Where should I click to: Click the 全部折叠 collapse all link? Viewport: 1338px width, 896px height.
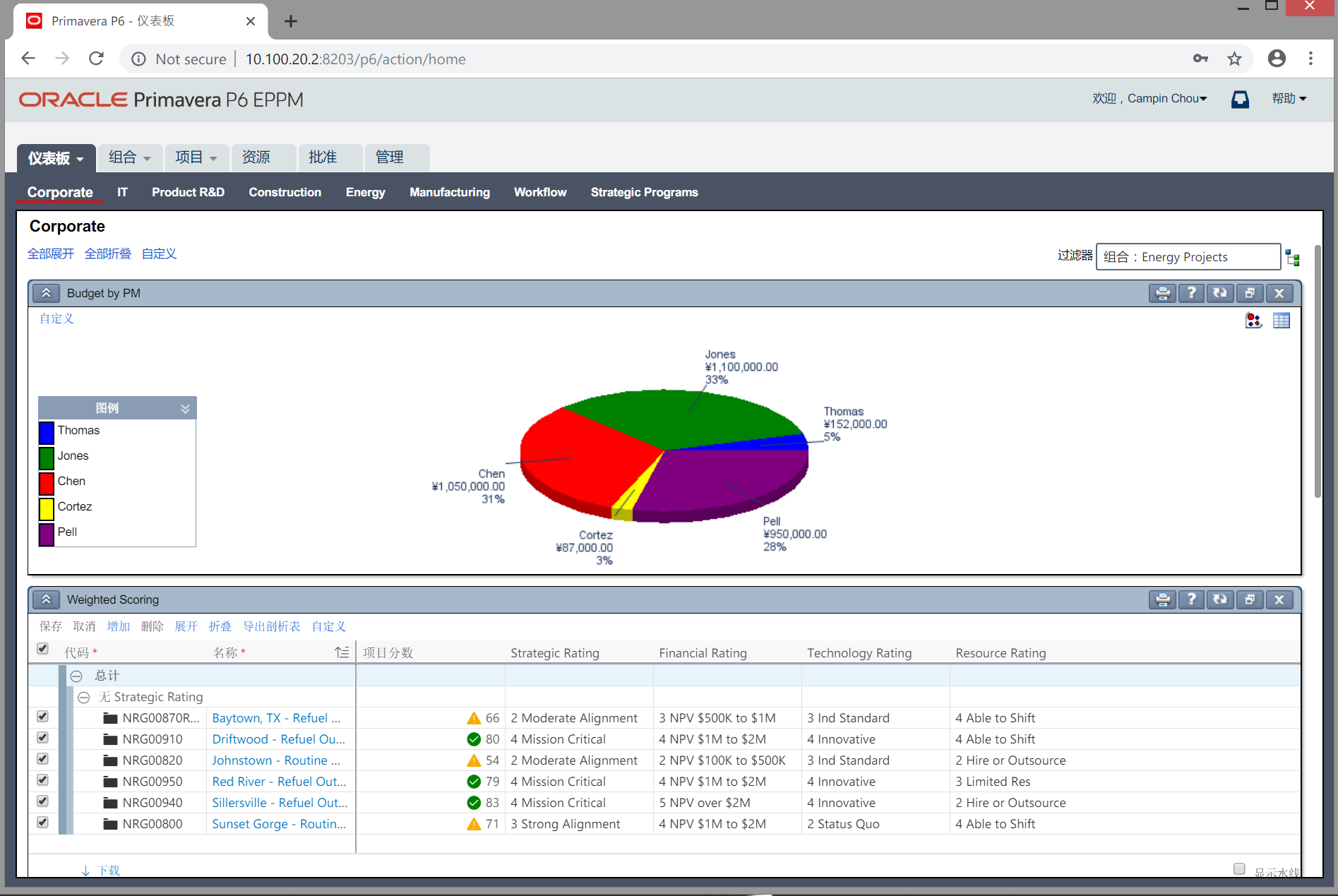pos(108,253)
